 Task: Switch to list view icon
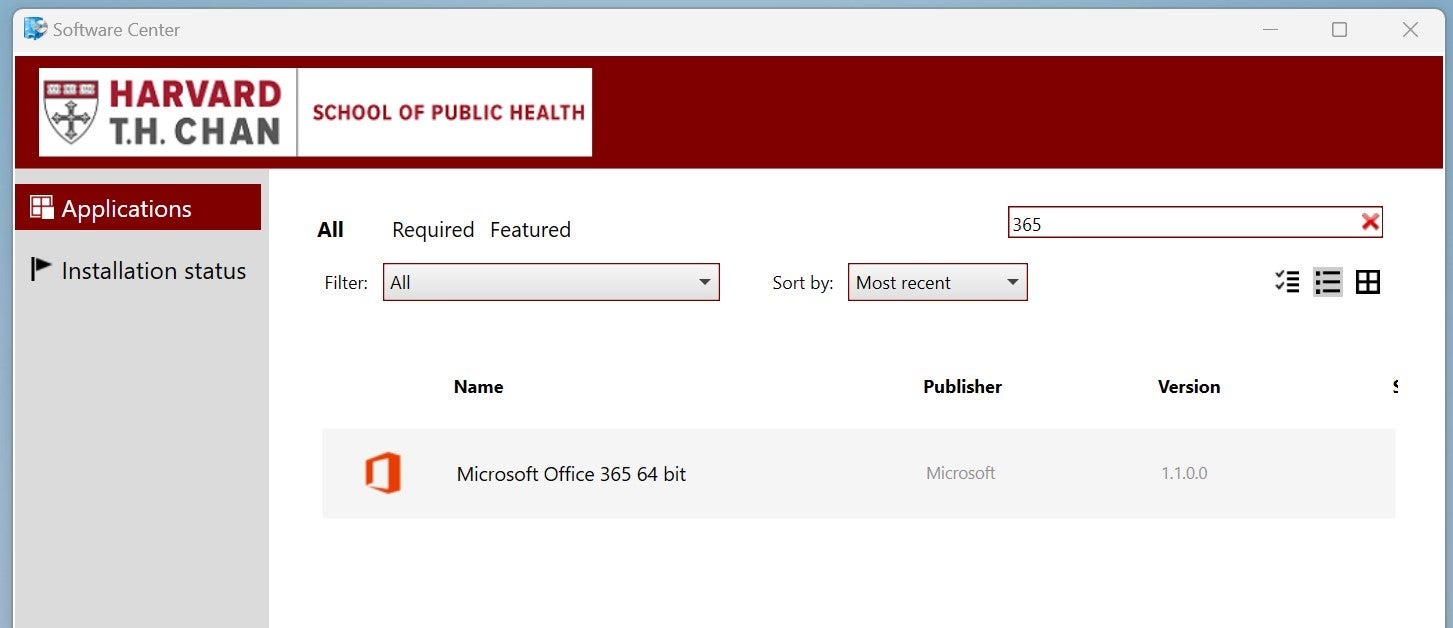coord(1328,282)
